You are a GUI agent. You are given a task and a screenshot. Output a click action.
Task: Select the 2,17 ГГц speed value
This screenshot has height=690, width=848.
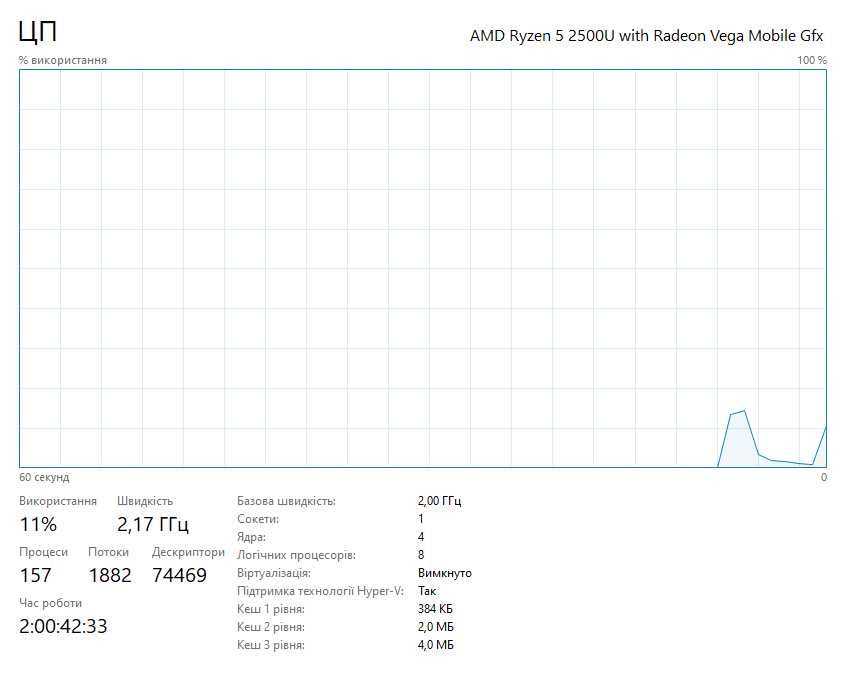click(153, 524)
